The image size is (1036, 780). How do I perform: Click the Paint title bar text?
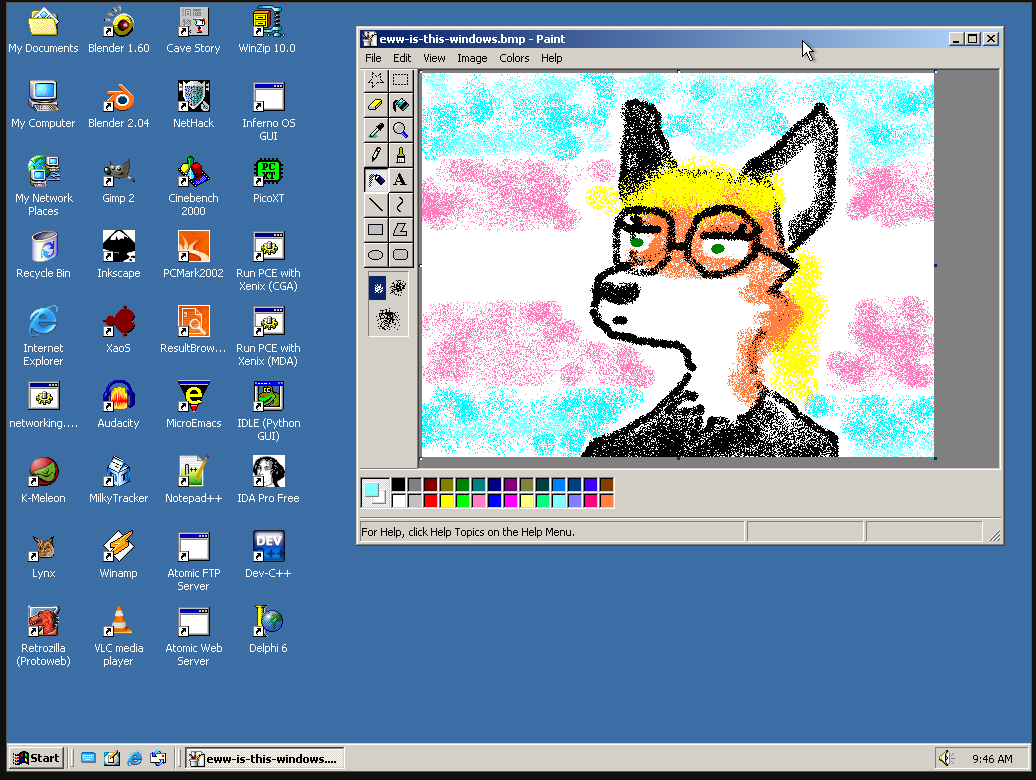472,39
